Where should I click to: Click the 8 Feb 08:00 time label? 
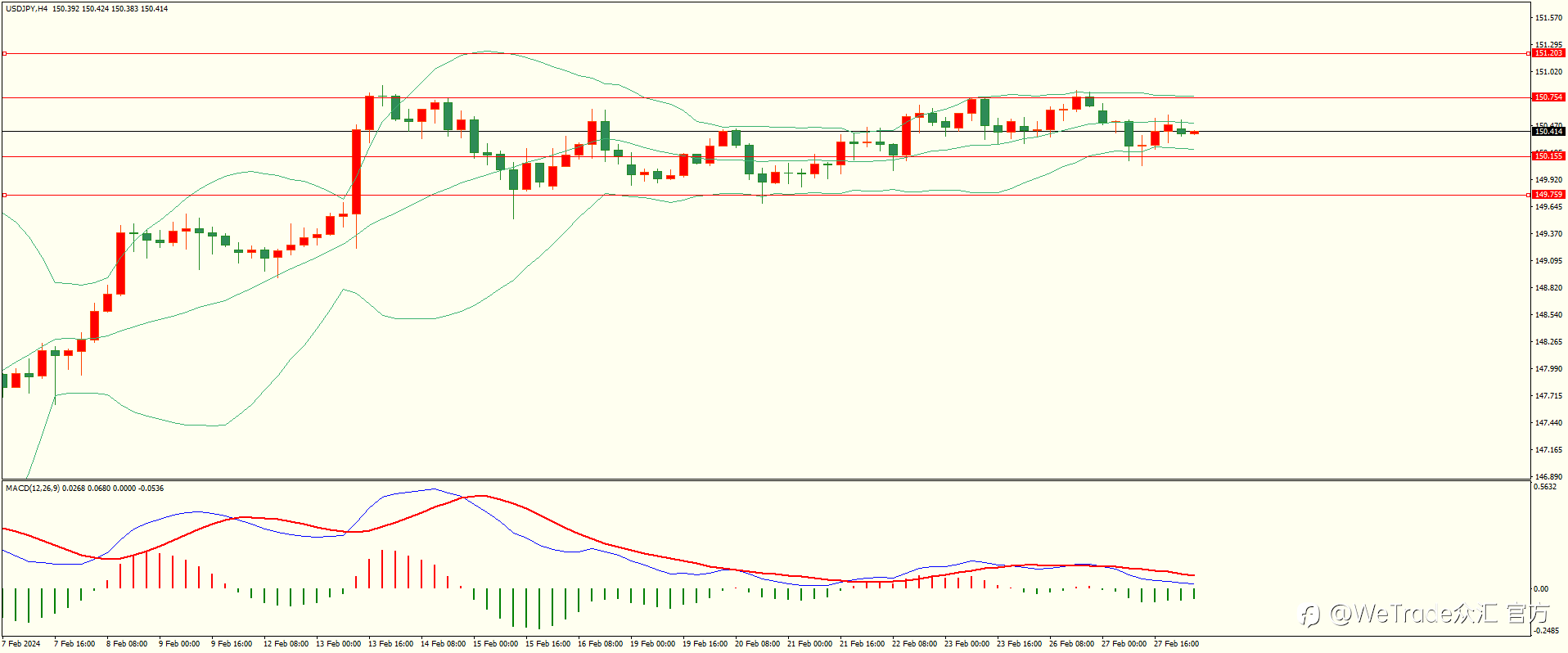click(127, 644)
